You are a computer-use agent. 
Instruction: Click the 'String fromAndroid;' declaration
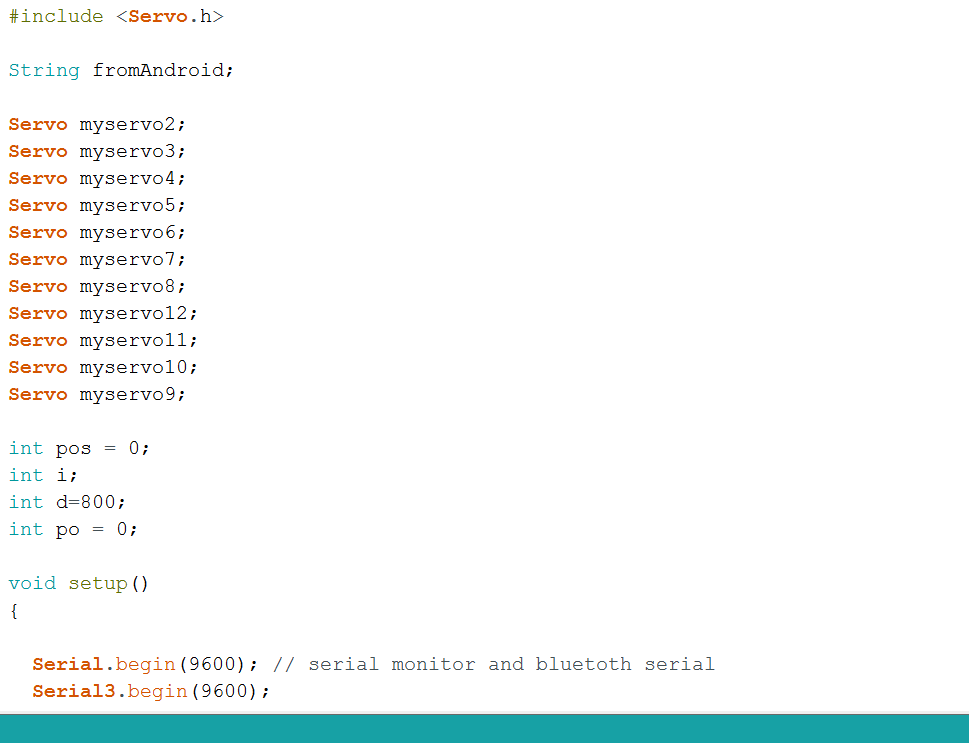point(121,70)
